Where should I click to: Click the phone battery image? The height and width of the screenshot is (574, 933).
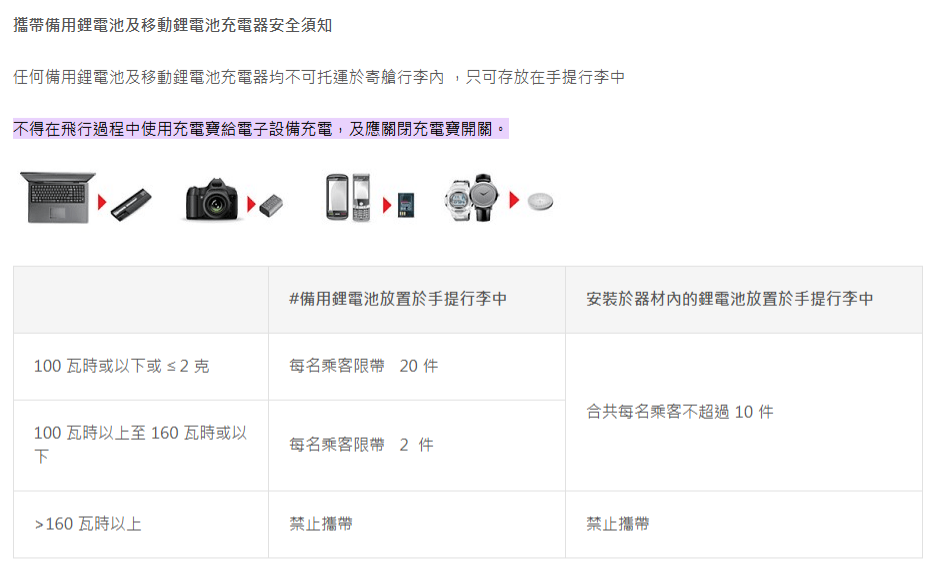(405, 206)
